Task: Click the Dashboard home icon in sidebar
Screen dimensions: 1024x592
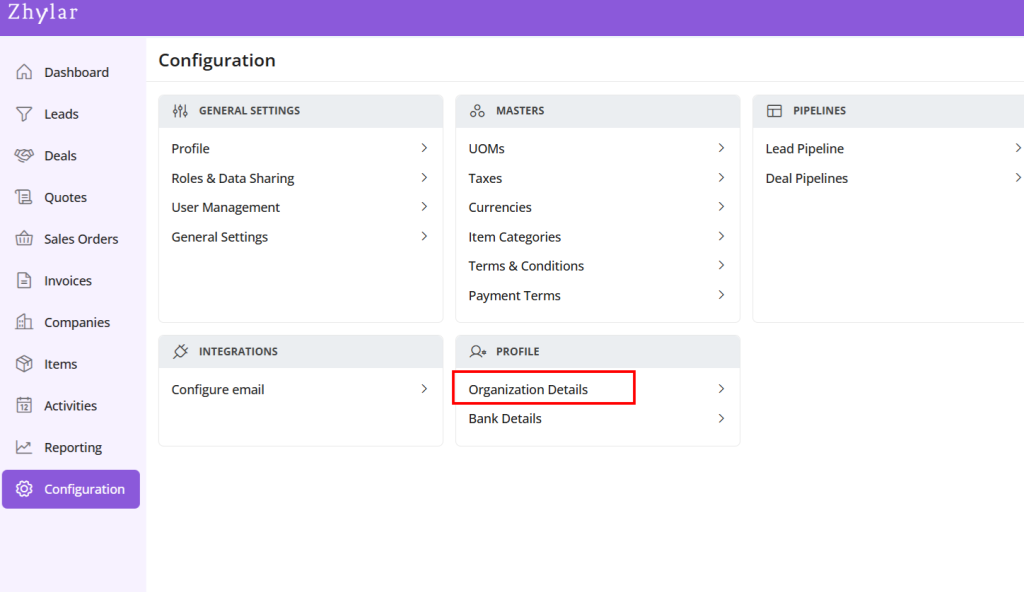Action: 24,72
